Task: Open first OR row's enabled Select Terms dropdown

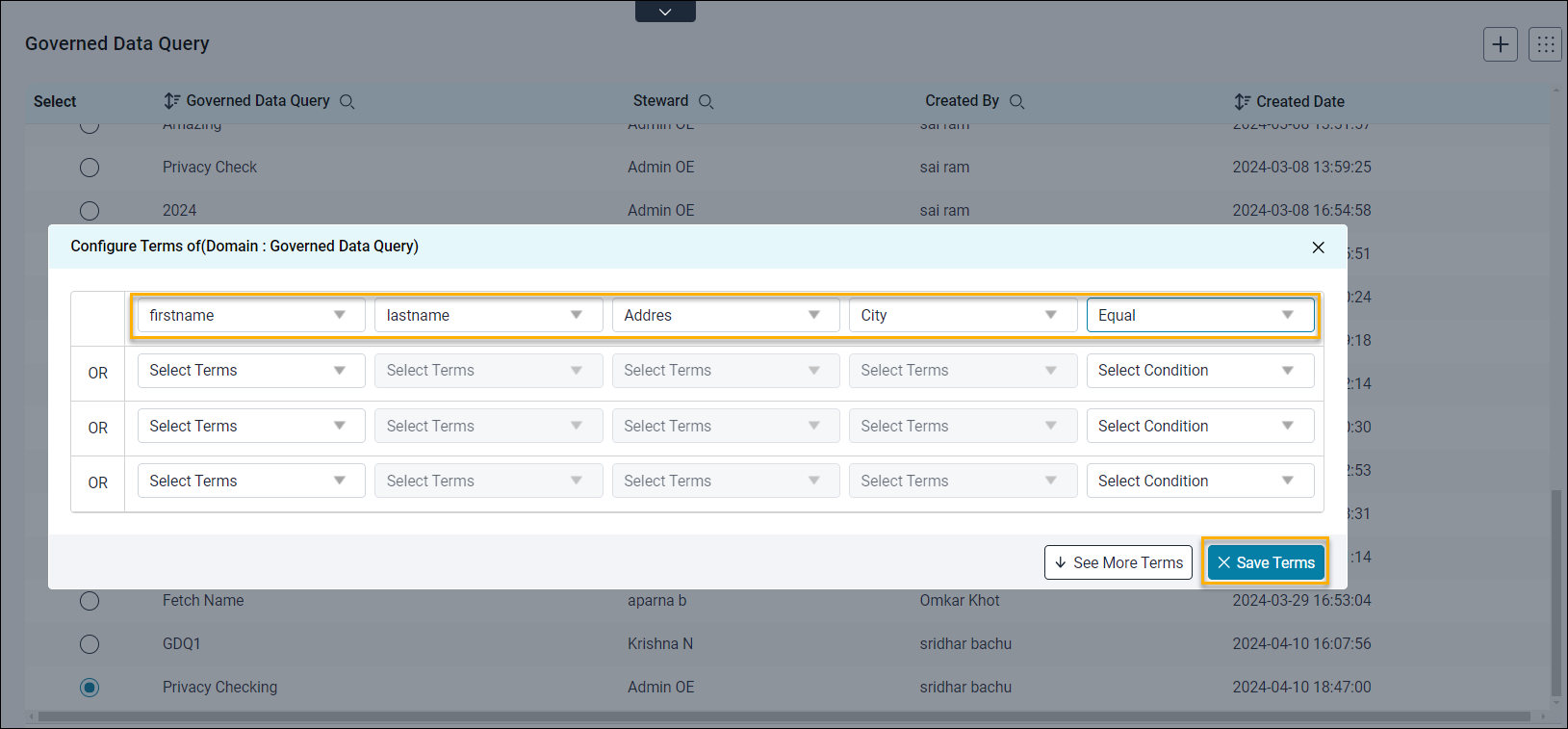Action: 251,371
